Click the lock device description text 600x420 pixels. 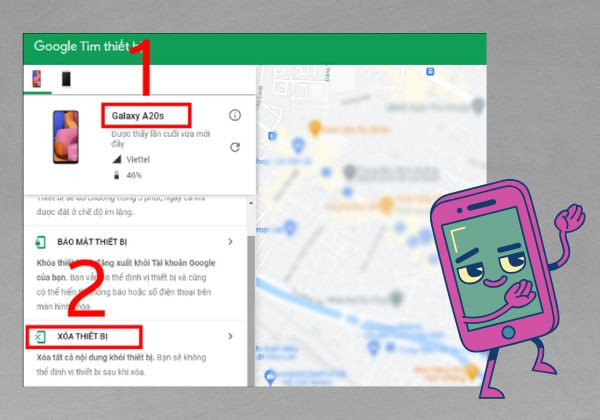[x=126, y=285]
